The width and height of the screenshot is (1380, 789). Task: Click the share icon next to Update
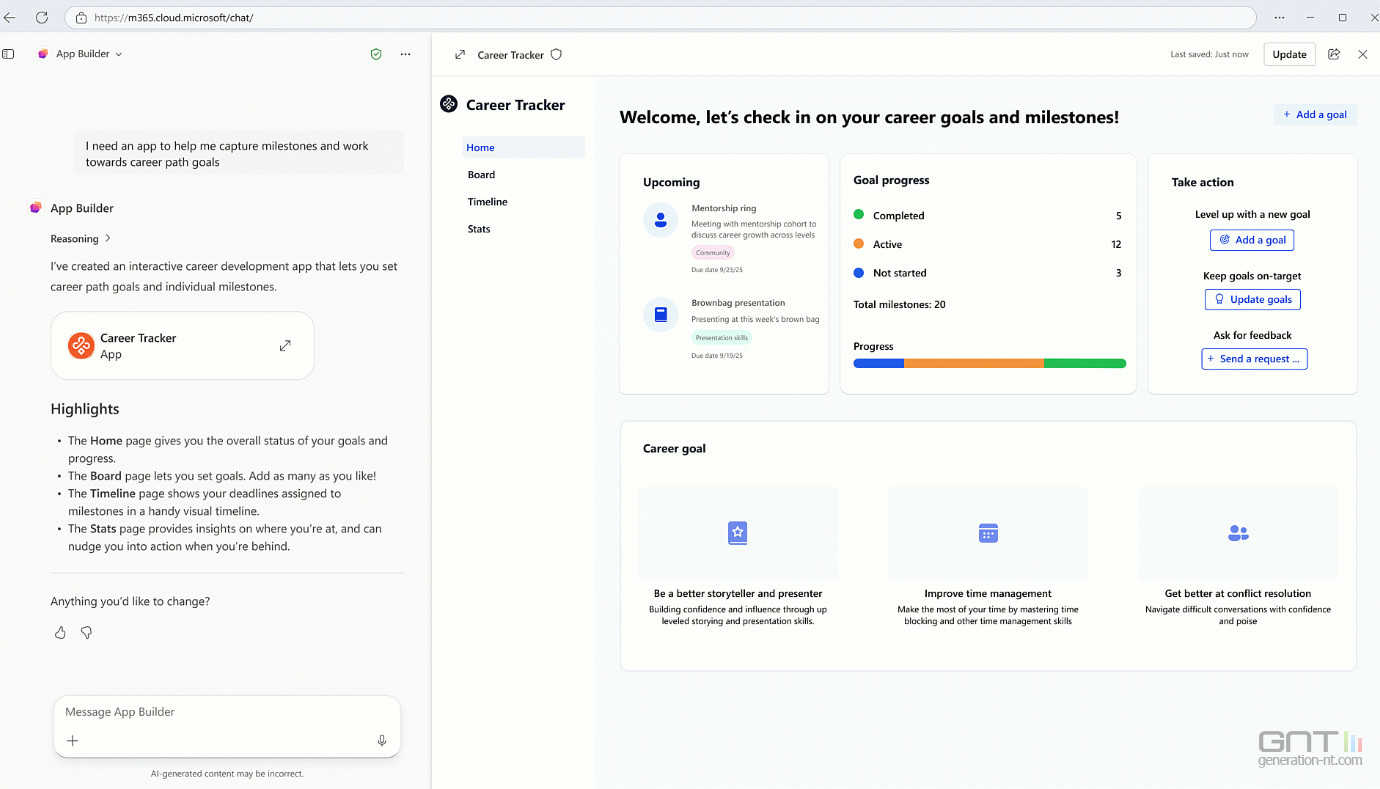click(x=1334, y=54)
